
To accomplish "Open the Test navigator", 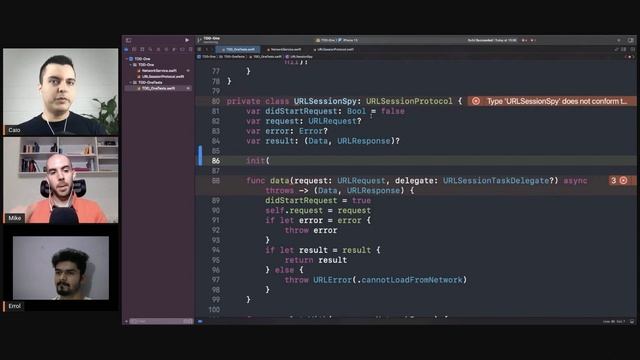I will [166, 49].
